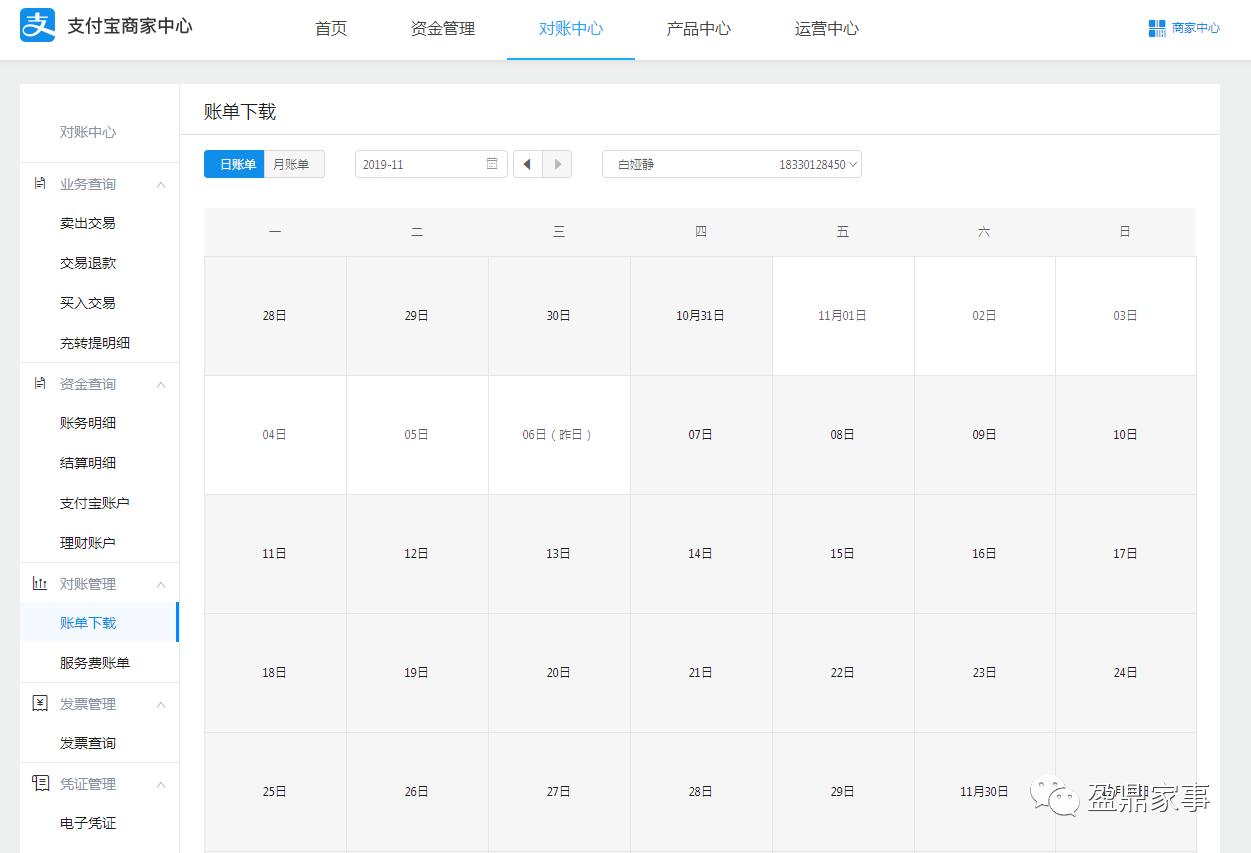Go to next month arrow

557,164
